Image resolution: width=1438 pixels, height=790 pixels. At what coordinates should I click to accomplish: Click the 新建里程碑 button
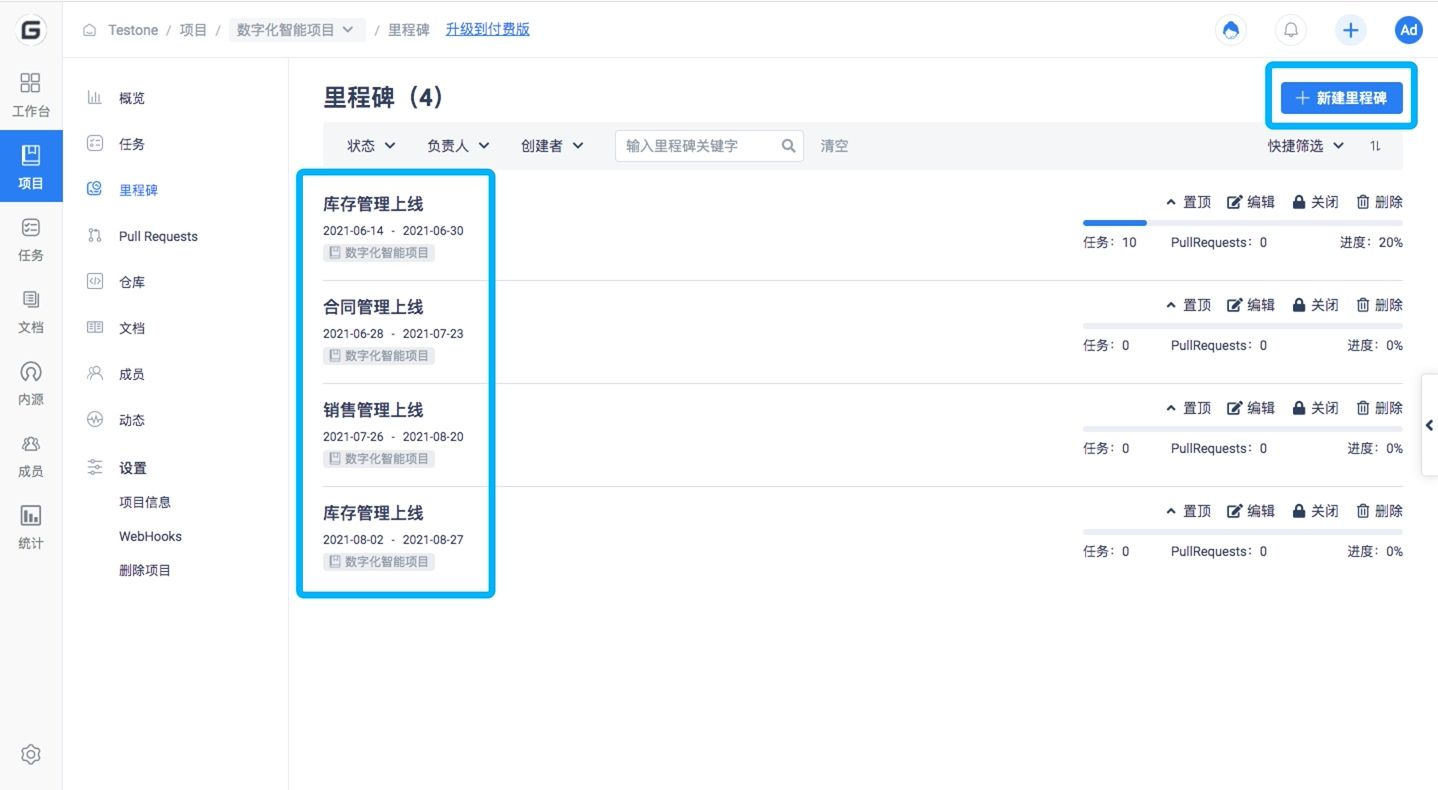pos(1341,98)
